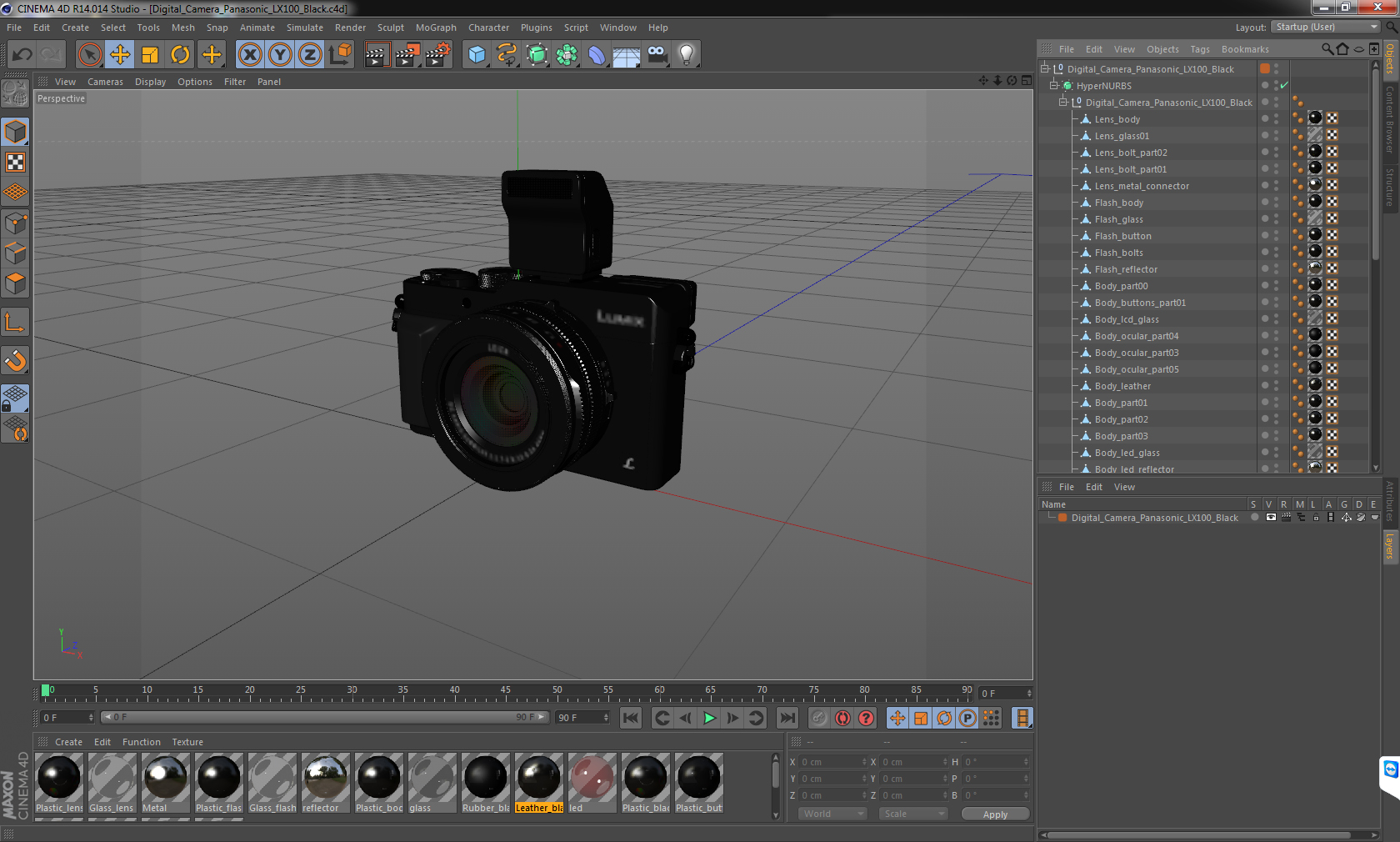Image resolution: width=1400 pixels, height=842 pixels.
Task: Switch to Model mode in left palette
Action: pyautogui.click(x=15, y=133)
